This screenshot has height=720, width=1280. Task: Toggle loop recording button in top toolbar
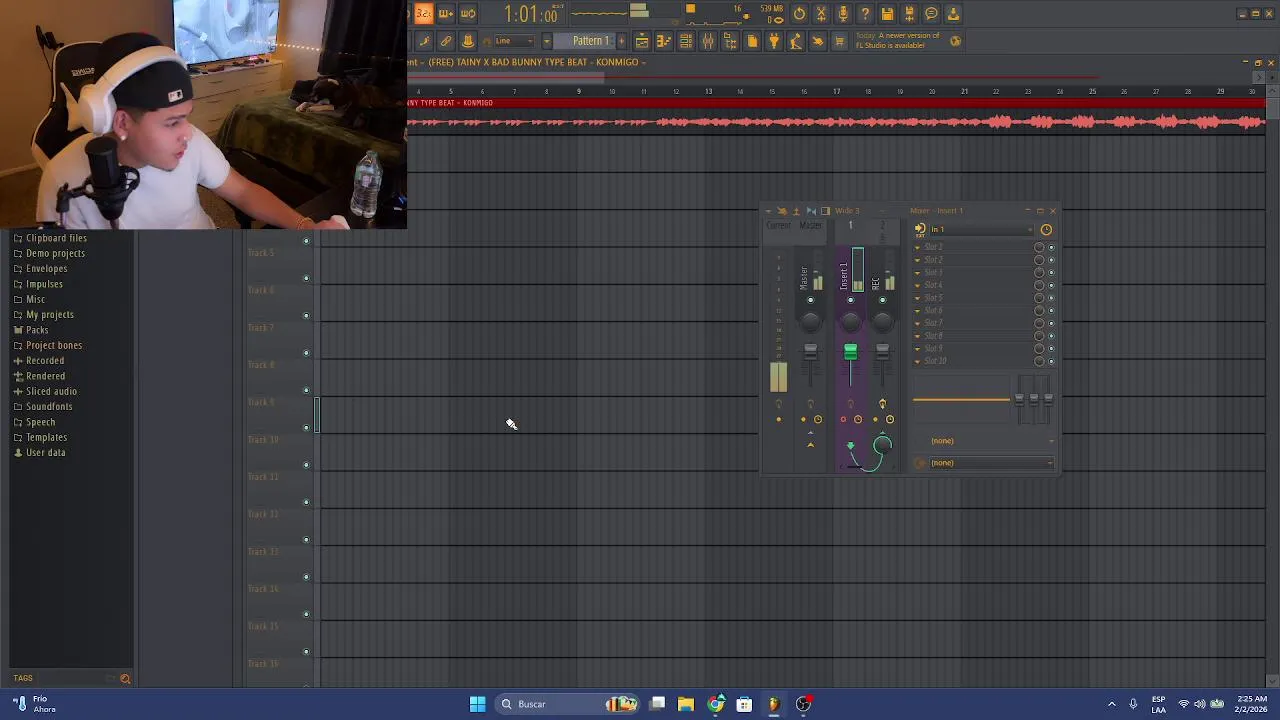pos(468,13)
